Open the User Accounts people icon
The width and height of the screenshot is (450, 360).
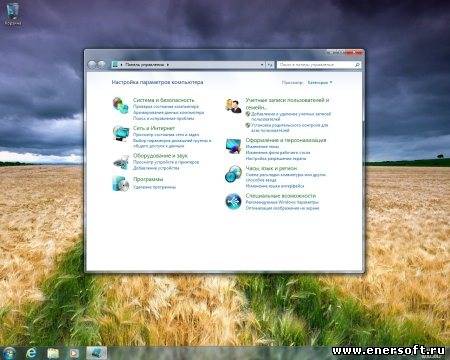(233, 106)
